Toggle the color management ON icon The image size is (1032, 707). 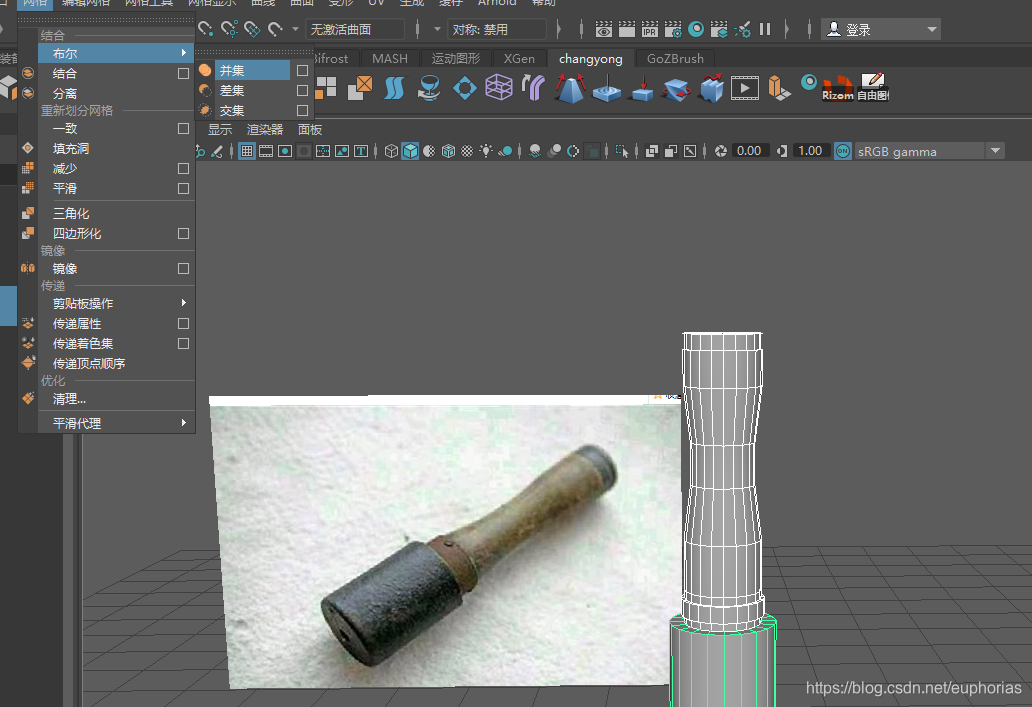point(843,151)
